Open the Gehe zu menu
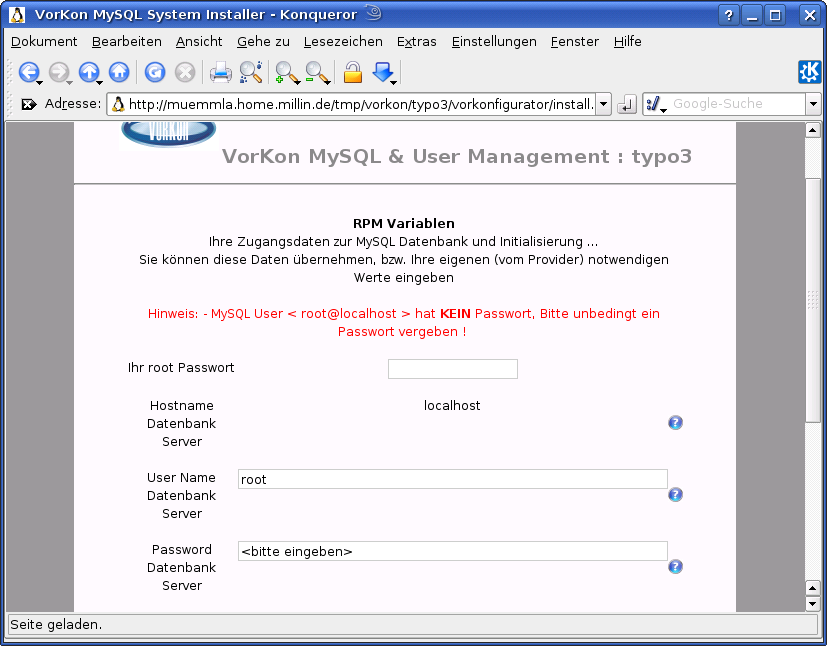The image size is (827, 646). pos(263,42)
